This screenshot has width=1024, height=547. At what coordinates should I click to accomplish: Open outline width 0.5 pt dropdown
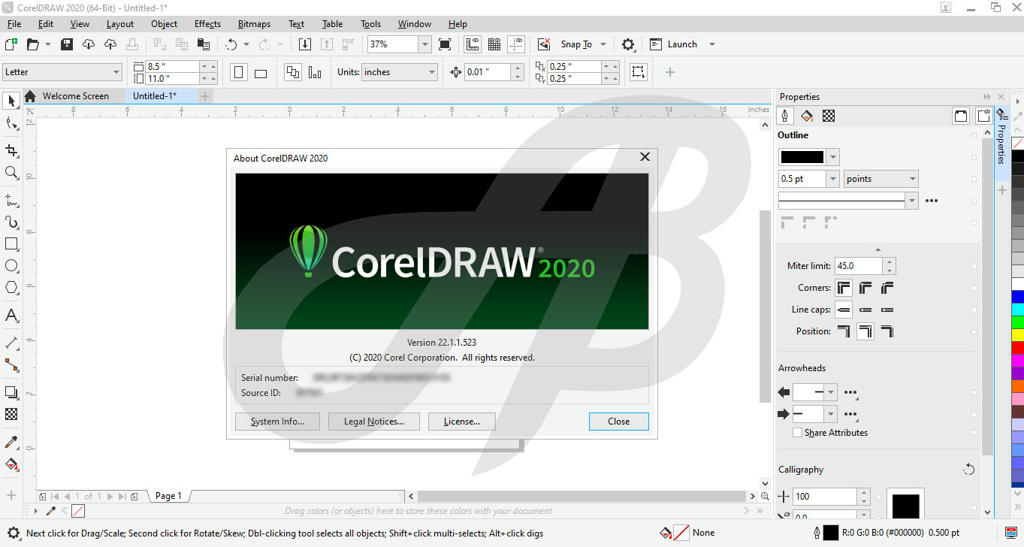[833, 179]
